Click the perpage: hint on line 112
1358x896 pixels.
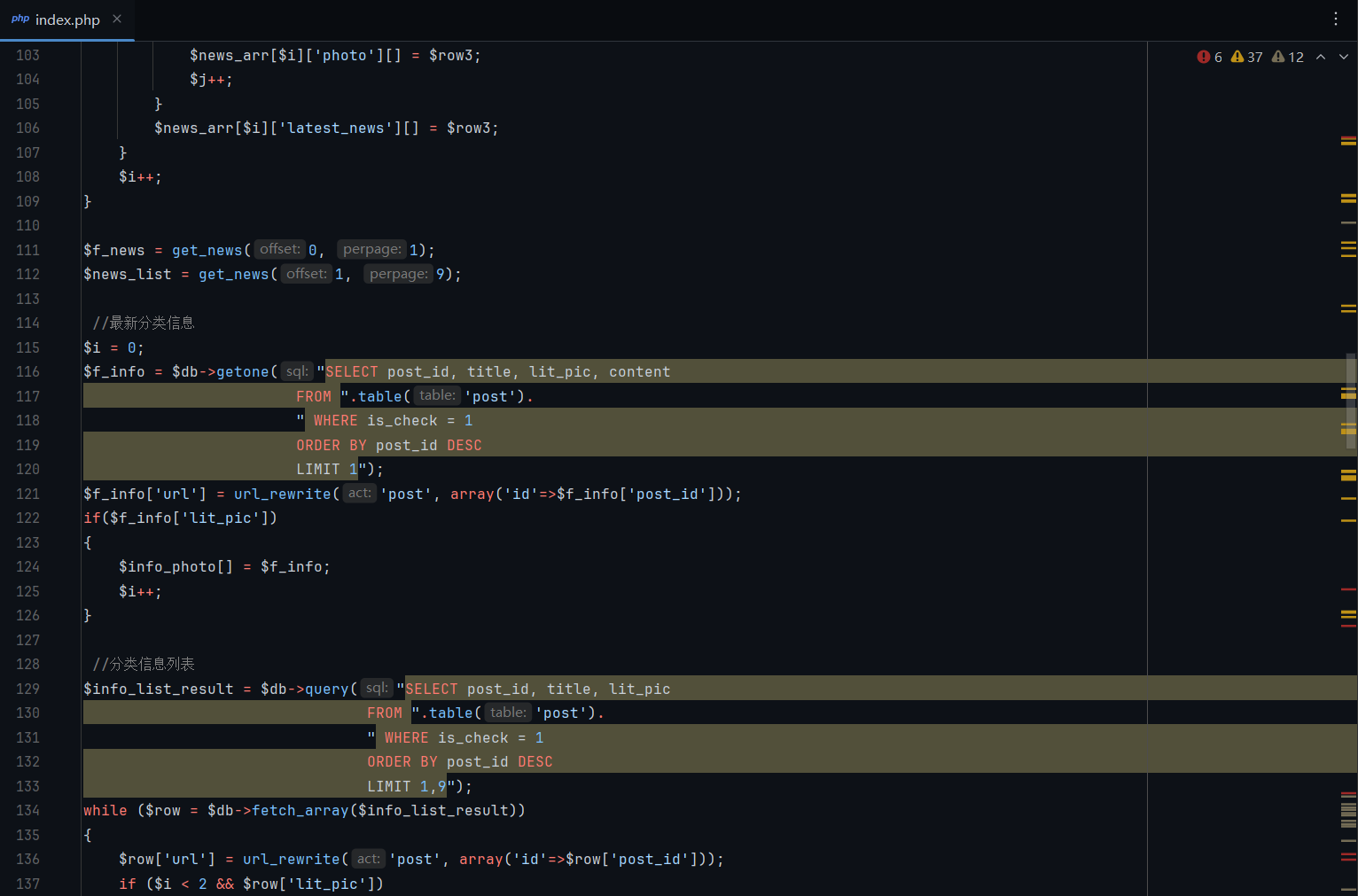(x=398, y=274)
